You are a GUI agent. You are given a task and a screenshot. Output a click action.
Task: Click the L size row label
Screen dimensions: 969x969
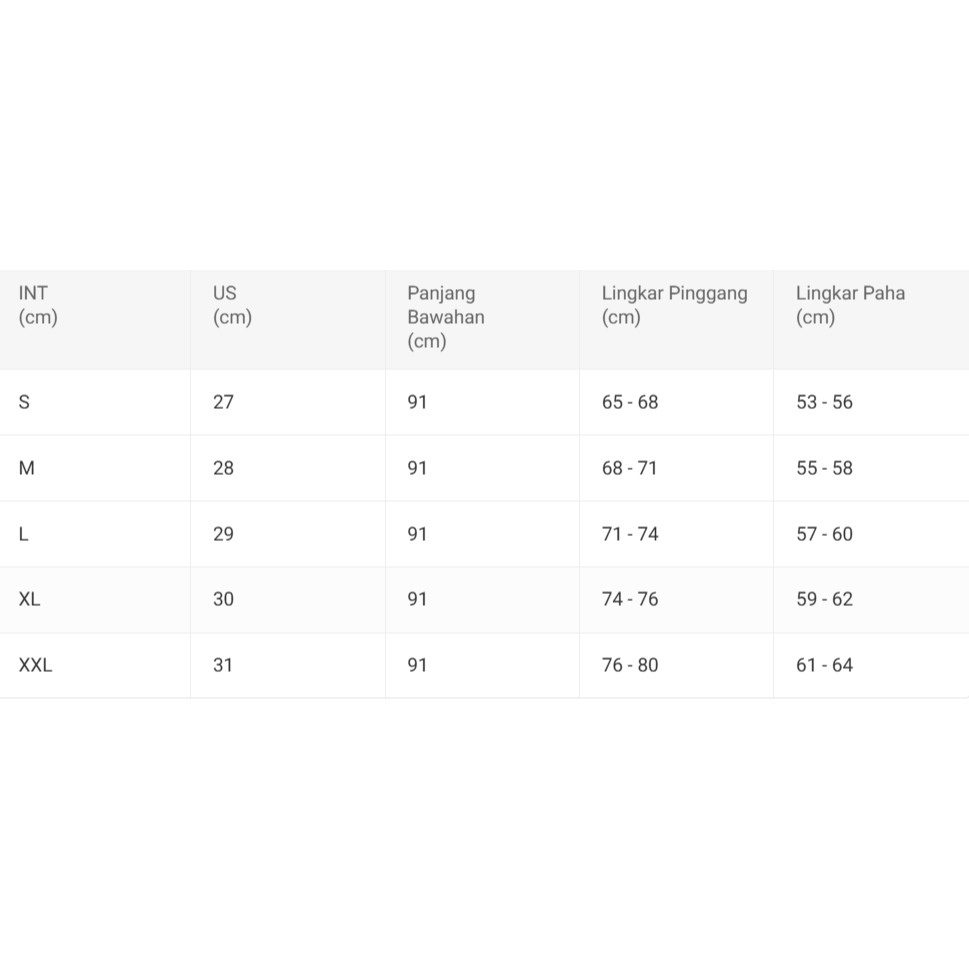[24, 534]
